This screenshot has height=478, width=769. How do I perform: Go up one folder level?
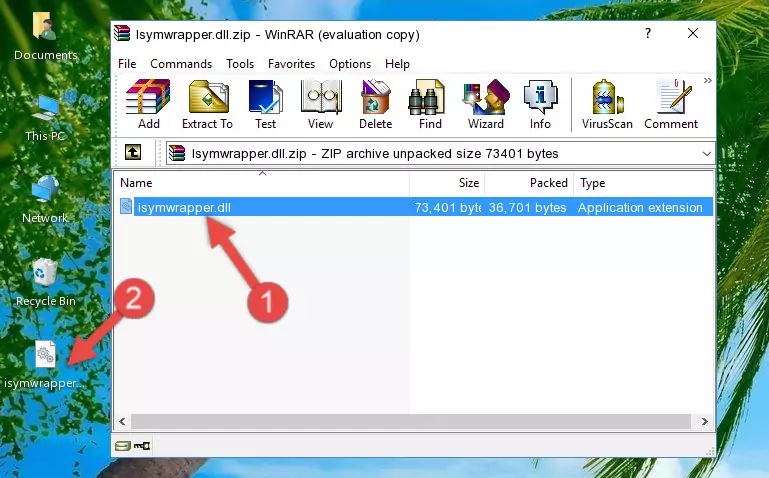pyautogui.click(x=133, y=152)
